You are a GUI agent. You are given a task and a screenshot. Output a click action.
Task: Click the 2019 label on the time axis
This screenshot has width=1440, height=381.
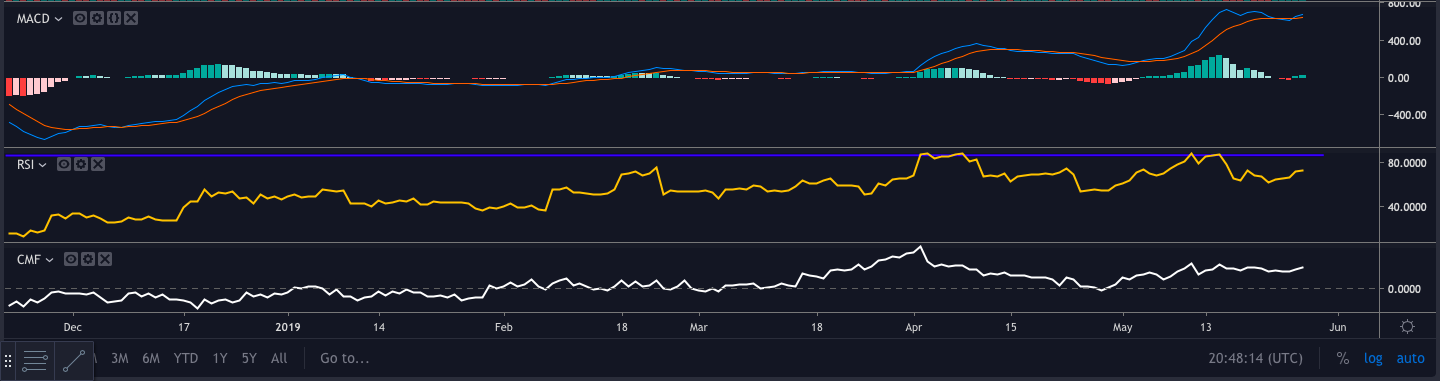[x=287, y=326]
